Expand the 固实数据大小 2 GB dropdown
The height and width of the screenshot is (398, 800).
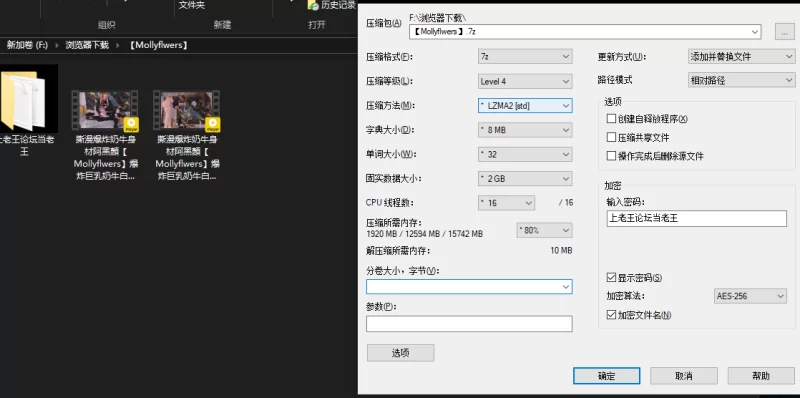[525, 179]
